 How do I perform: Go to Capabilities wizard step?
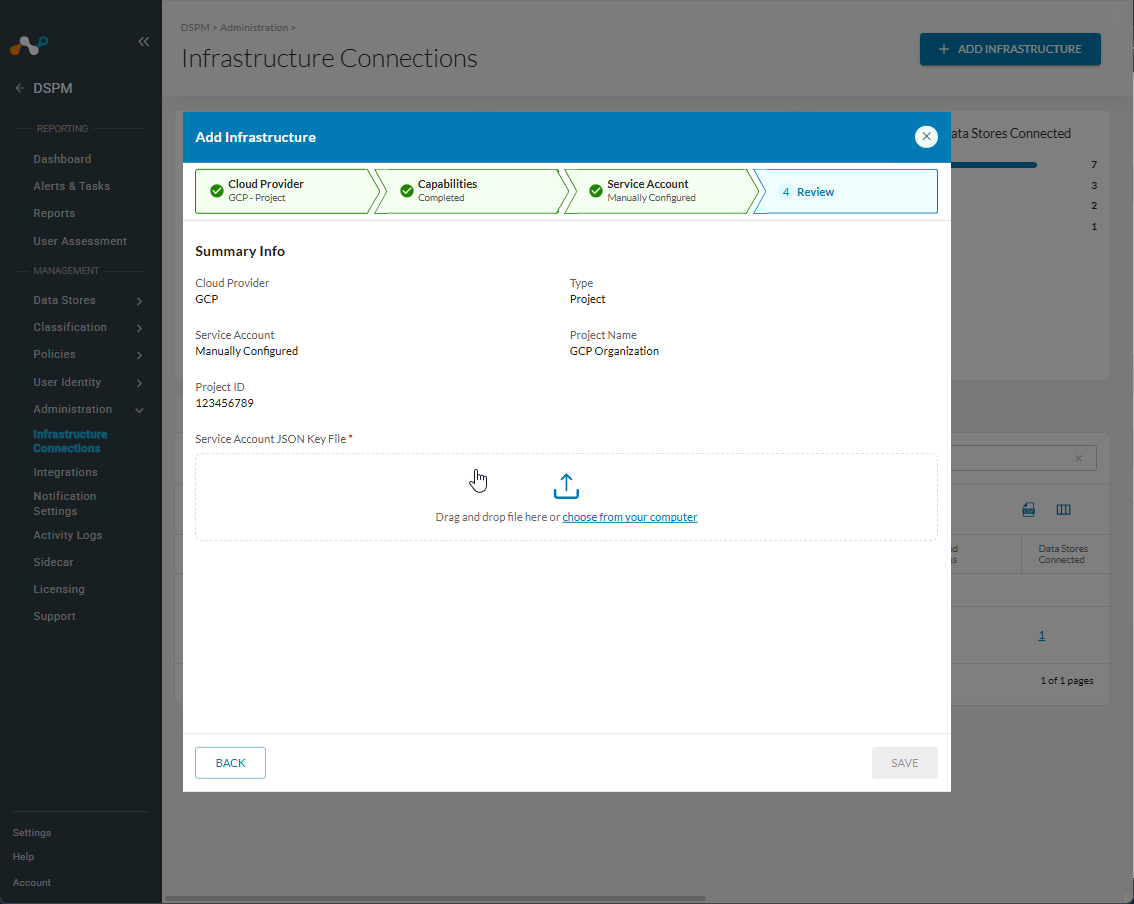tap(471, 191)
